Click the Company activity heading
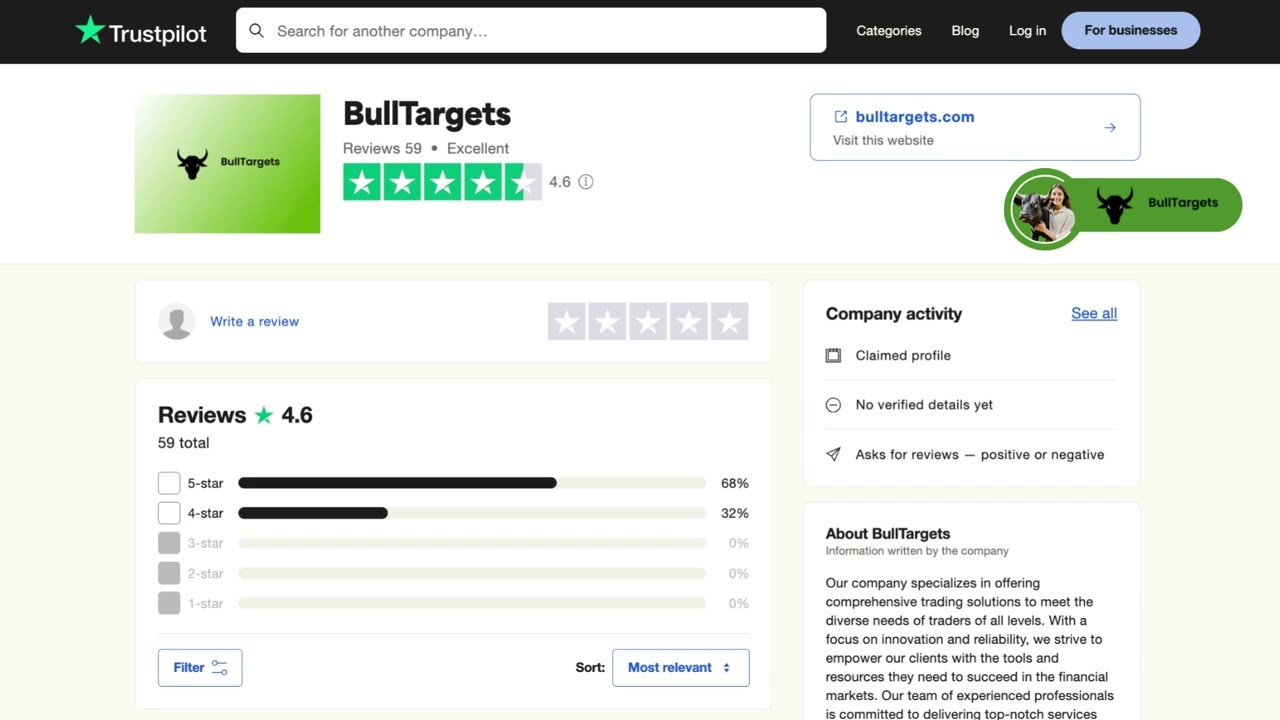Image resolution: width=1280 pixels, height=720 pixels. pyautogui.click(x=894, y=314)
